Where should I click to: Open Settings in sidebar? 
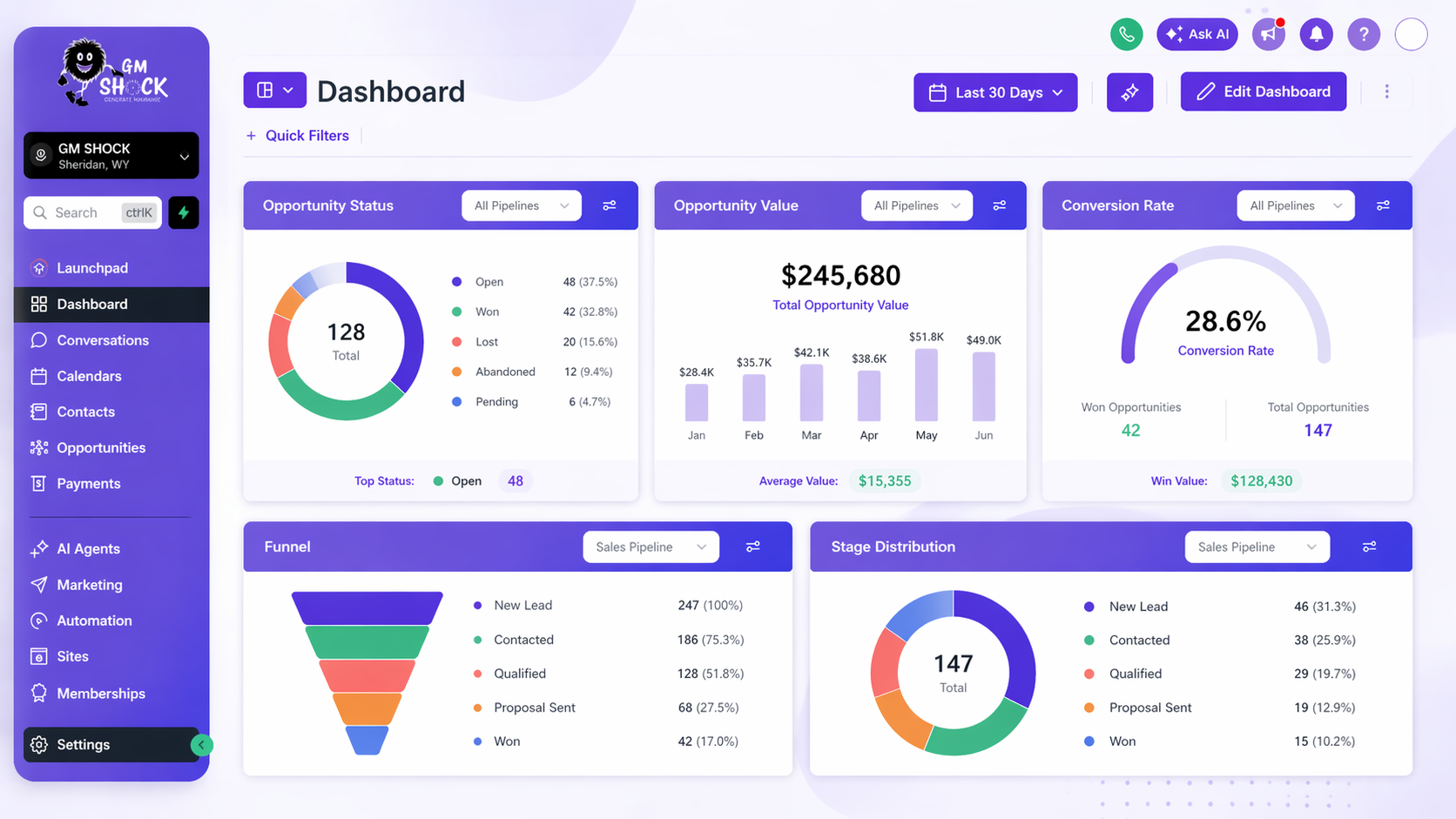point(111,744)
